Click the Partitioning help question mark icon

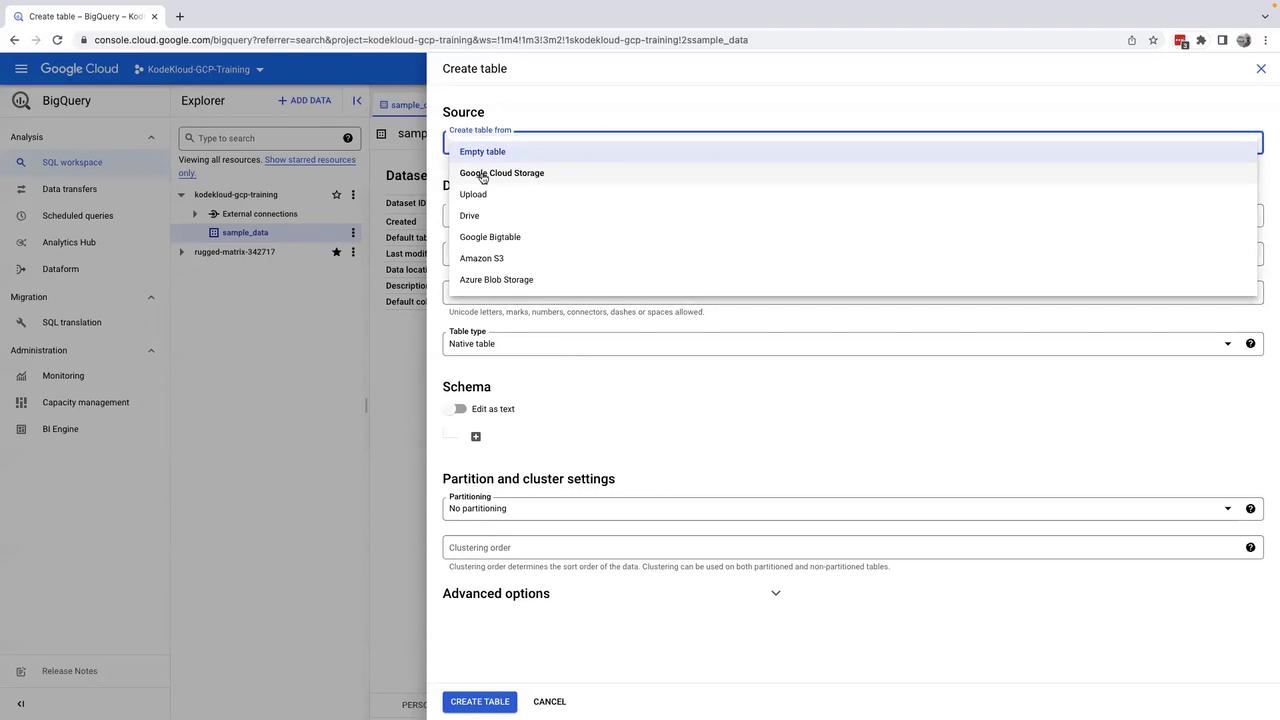pyautogui.click(x=1250, y=509)
